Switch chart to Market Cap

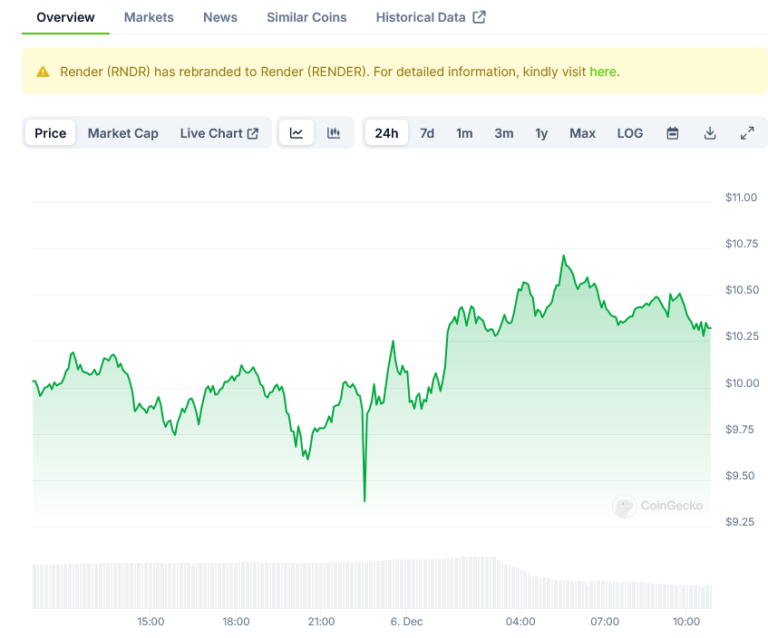point(123,133)
